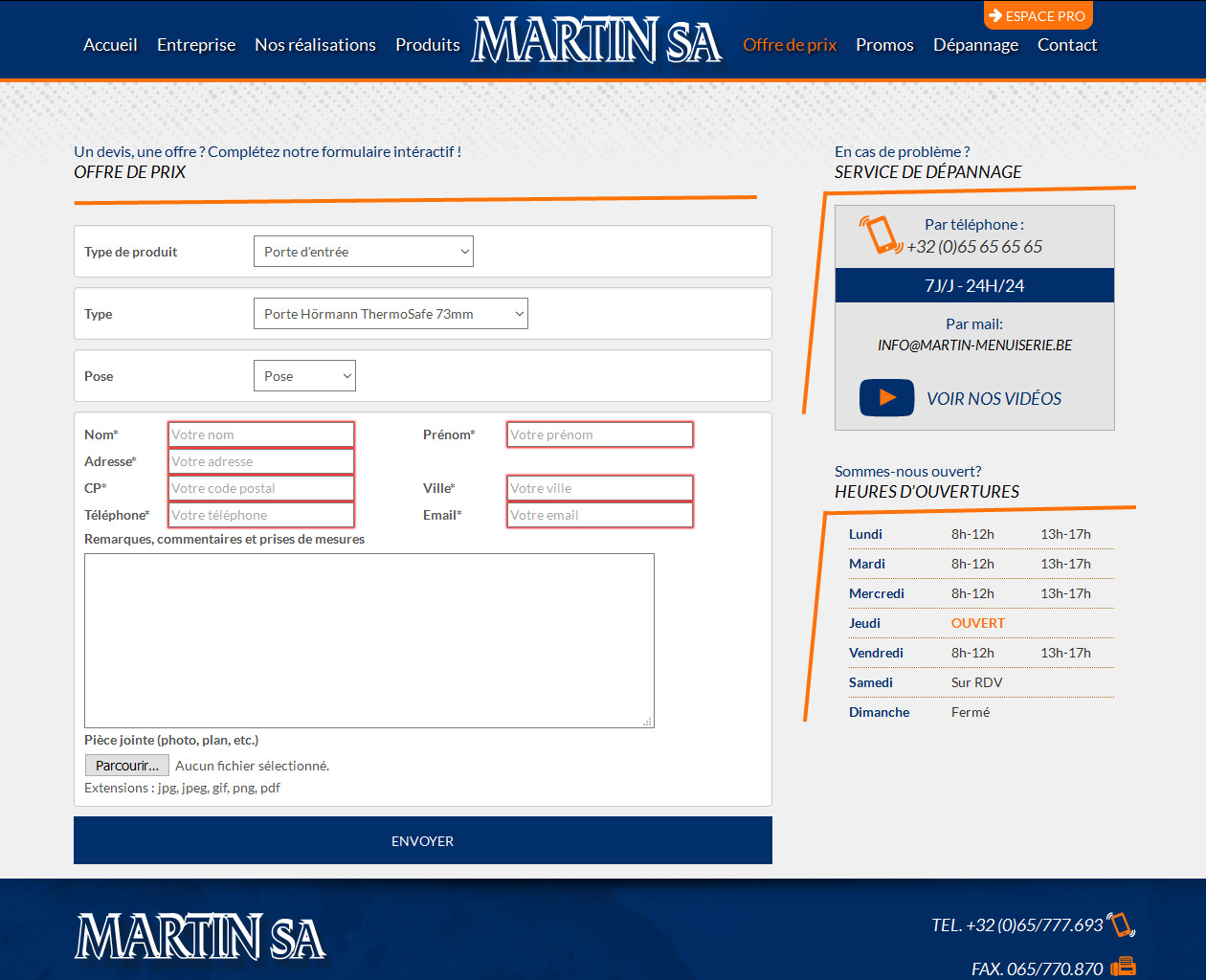Focus the Nom input field
Screen dimensions: 1206x980
261,434
